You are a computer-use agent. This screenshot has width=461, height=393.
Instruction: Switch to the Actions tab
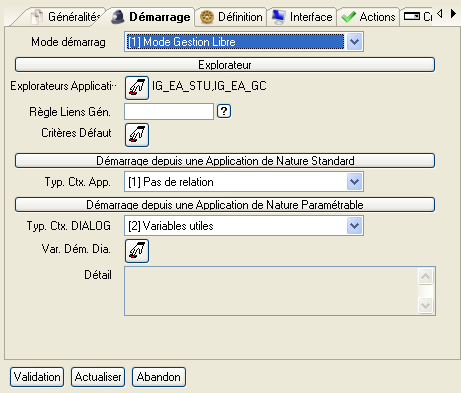(x=368, y=17)
